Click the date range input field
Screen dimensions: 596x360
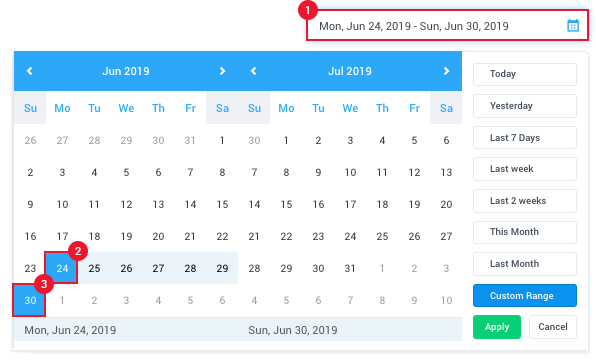click(x=447, y=25)
